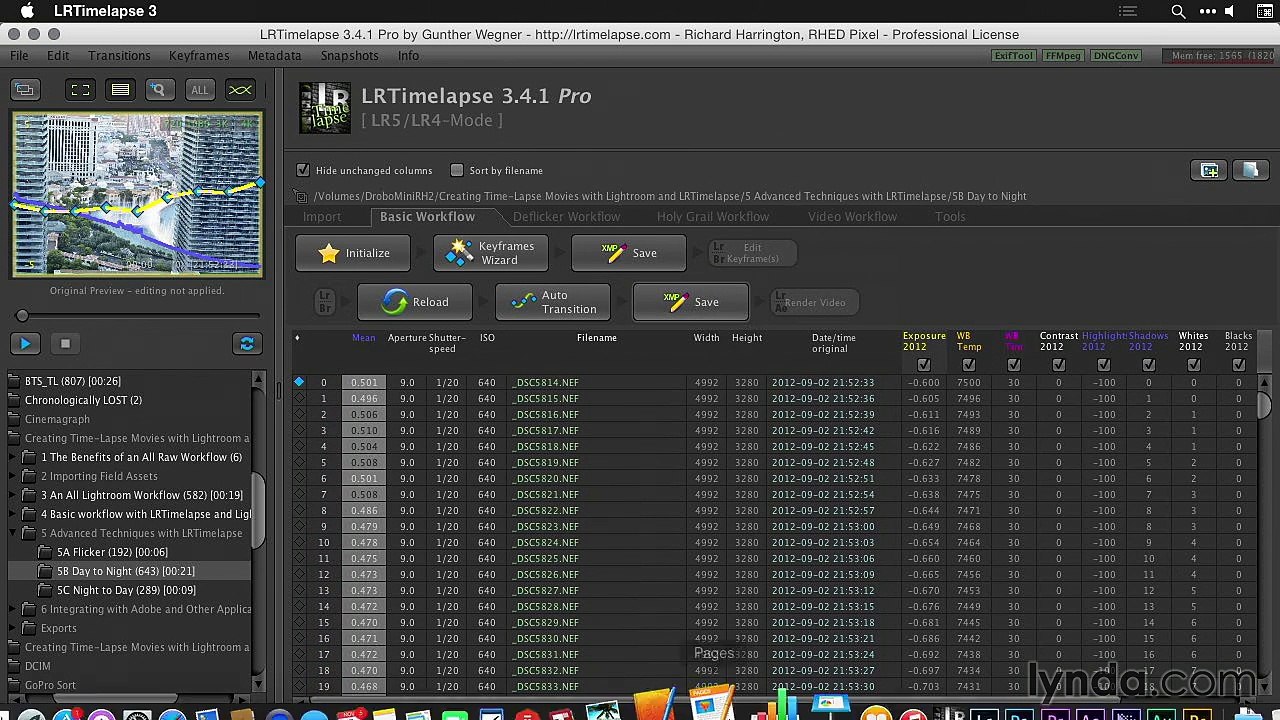The image size is (1280, 720).
Task: Expand folder 2 Importing Field Assets
Action: (14, 476)
